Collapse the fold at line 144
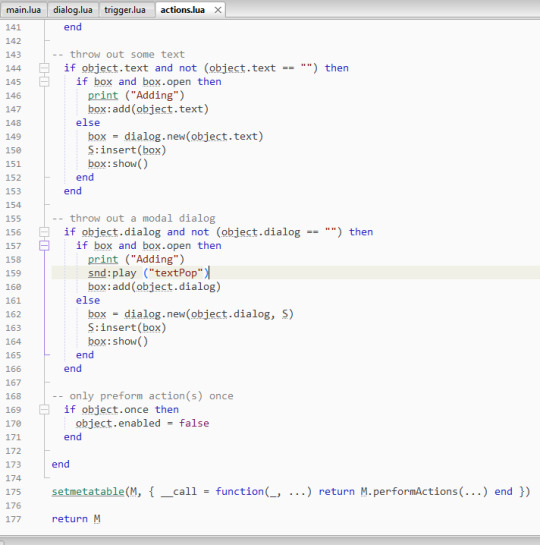Screen dimensions: 540x545 [44, 68]
